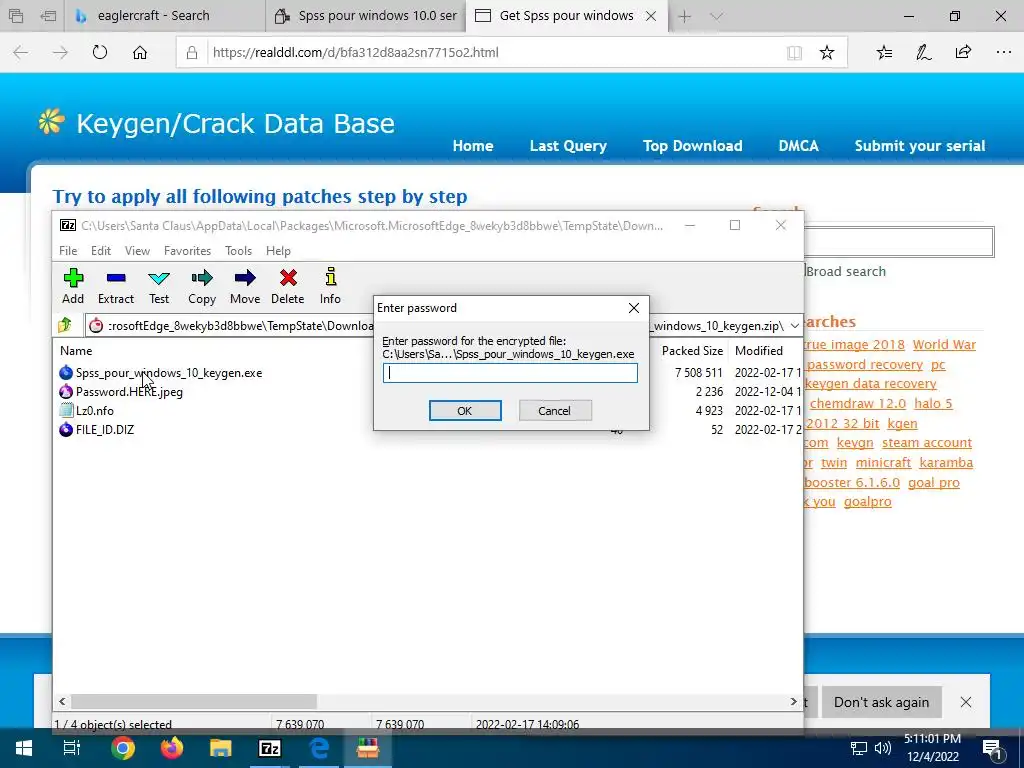Open the View menu in 7-Zip
Viewport: 1024px width, 768px height.
[137, 251]
